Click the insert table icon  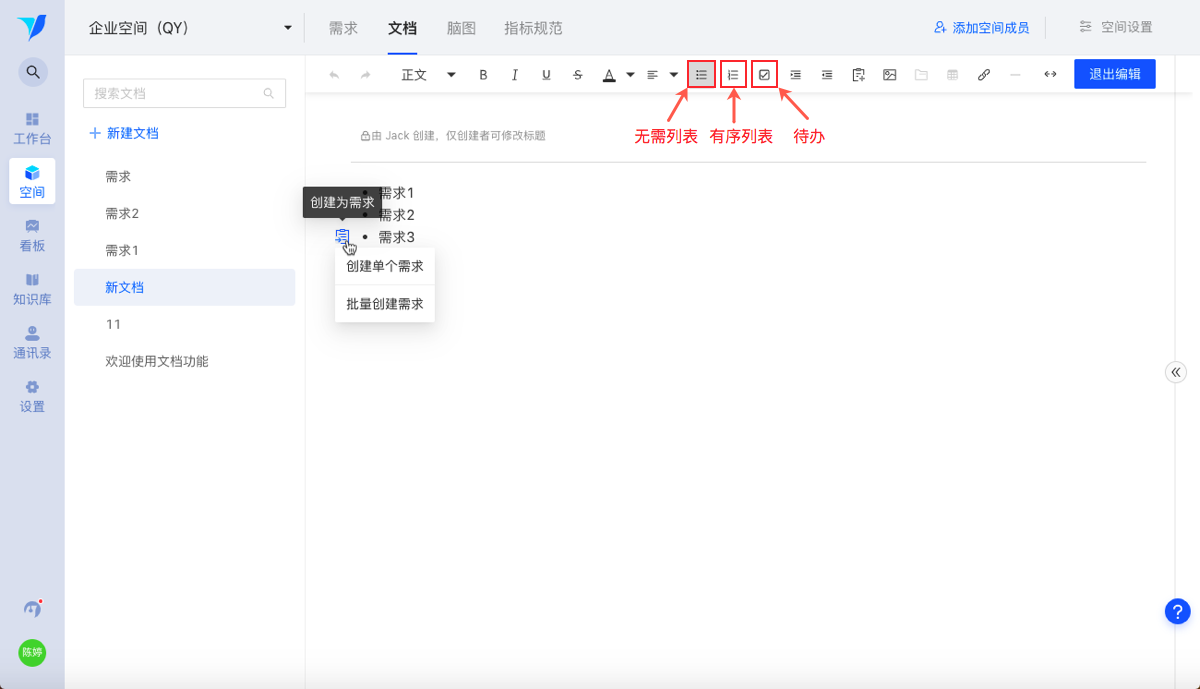tap(952, 75)
